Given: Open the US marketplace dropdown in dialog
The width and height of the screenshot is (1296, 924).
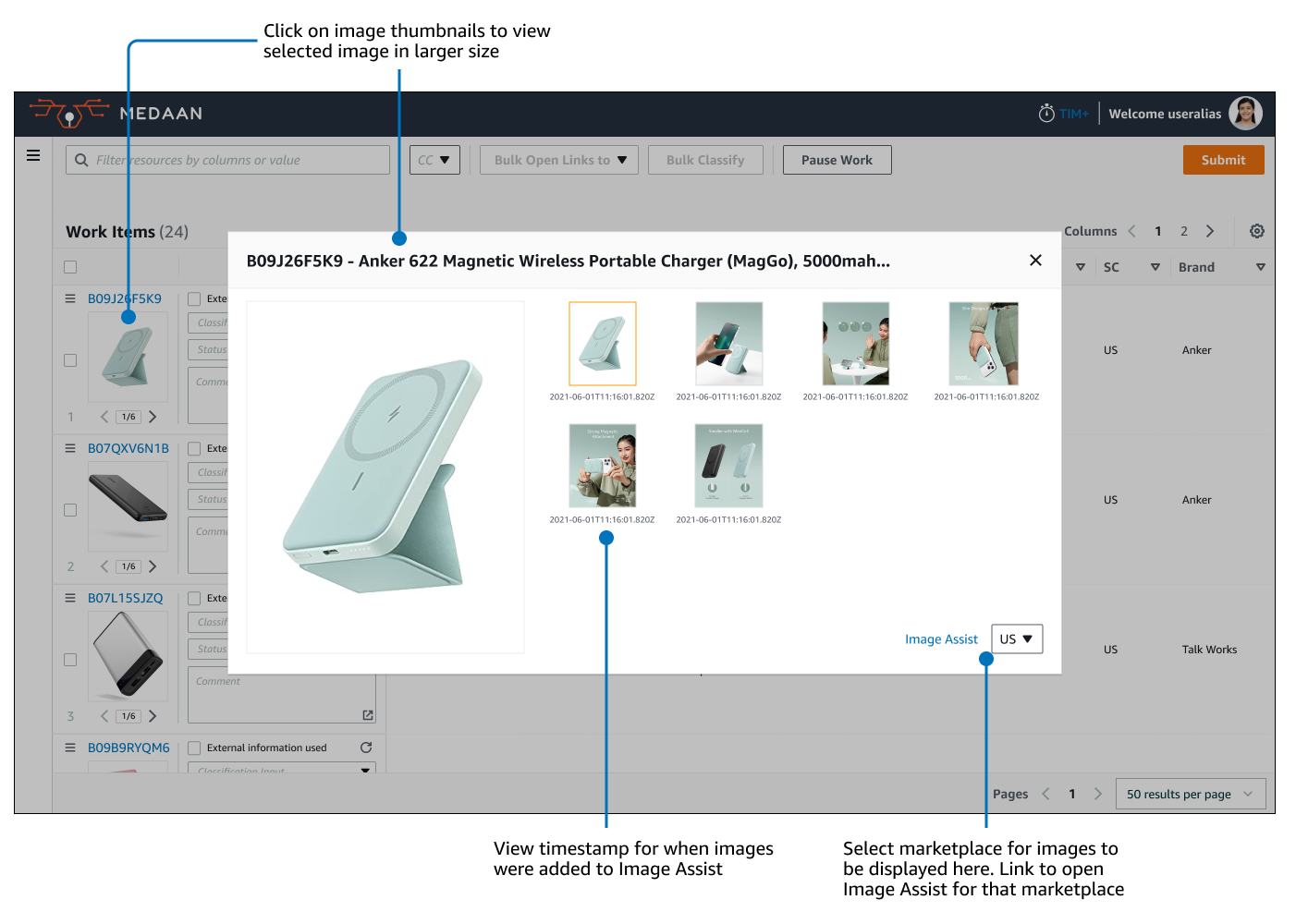Looking at the screenshot, I should (x=1017, y=638).
